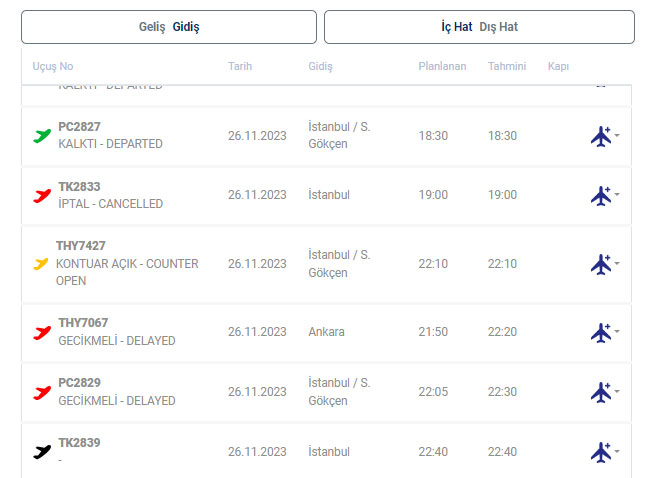
Task: Open the dropdown arrow for flight PC2829
Action: click(x=617, y=392)
